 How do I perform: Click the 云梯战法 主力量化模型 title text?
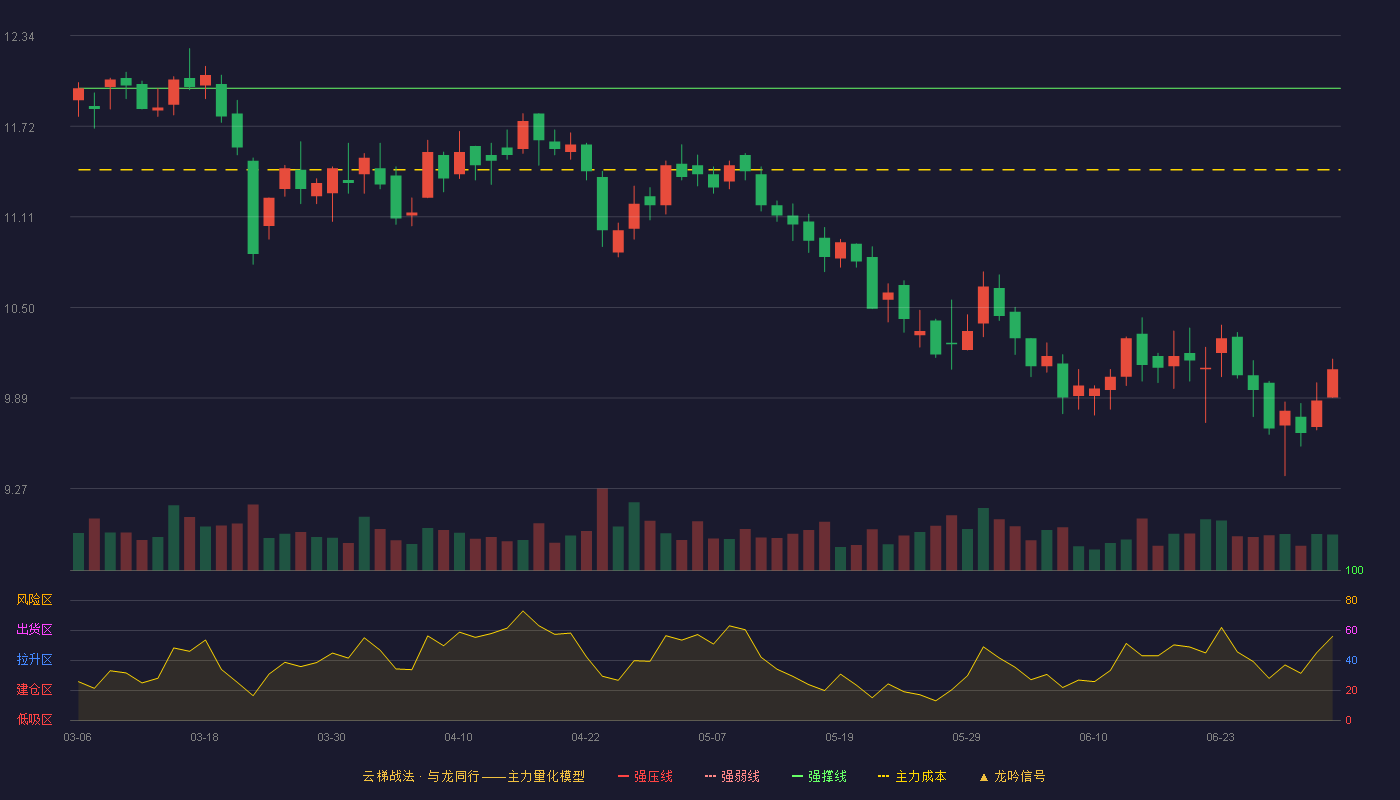[x=474, y=776]
